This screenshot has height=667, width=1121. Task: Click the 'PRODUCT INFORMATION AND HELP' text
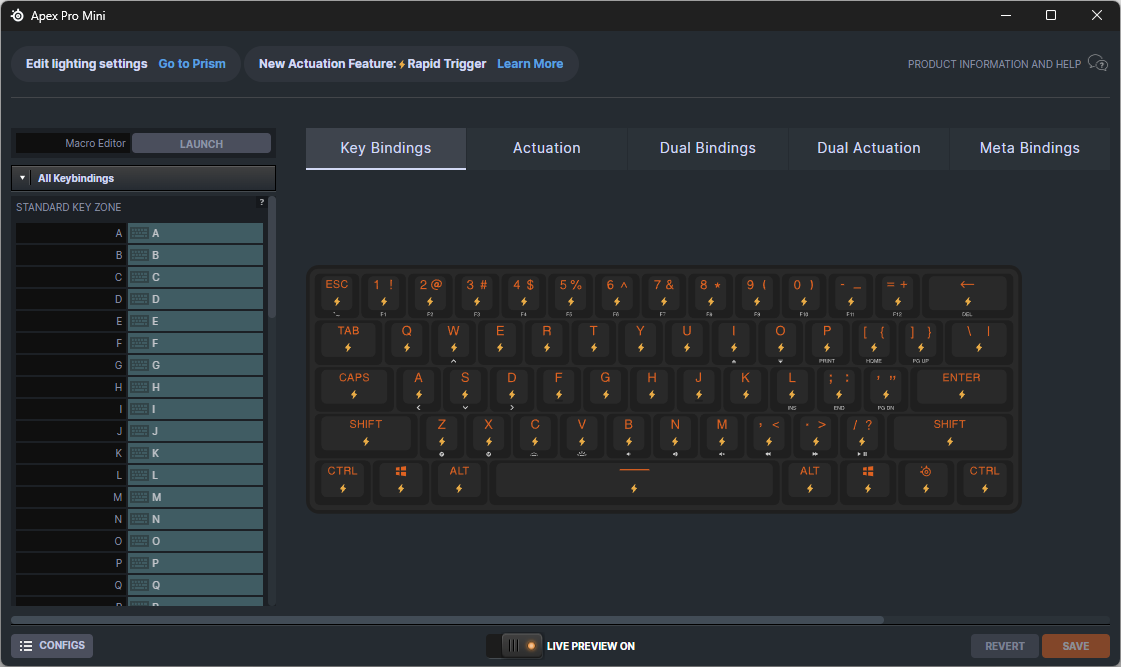pyautogui.click(x=994, y=64)
